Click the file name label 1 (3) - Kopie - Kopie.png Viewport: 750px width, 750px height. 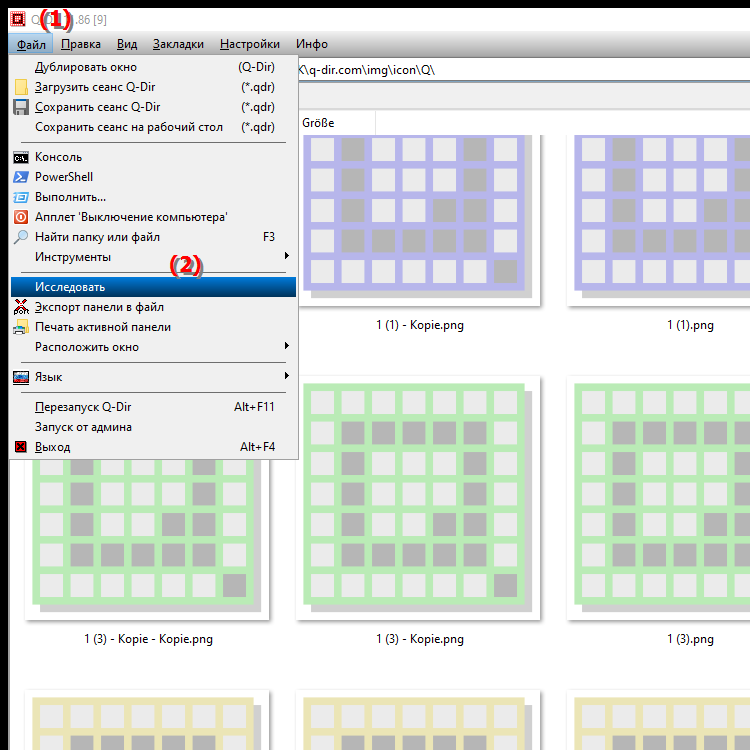[x=149, y=639]
